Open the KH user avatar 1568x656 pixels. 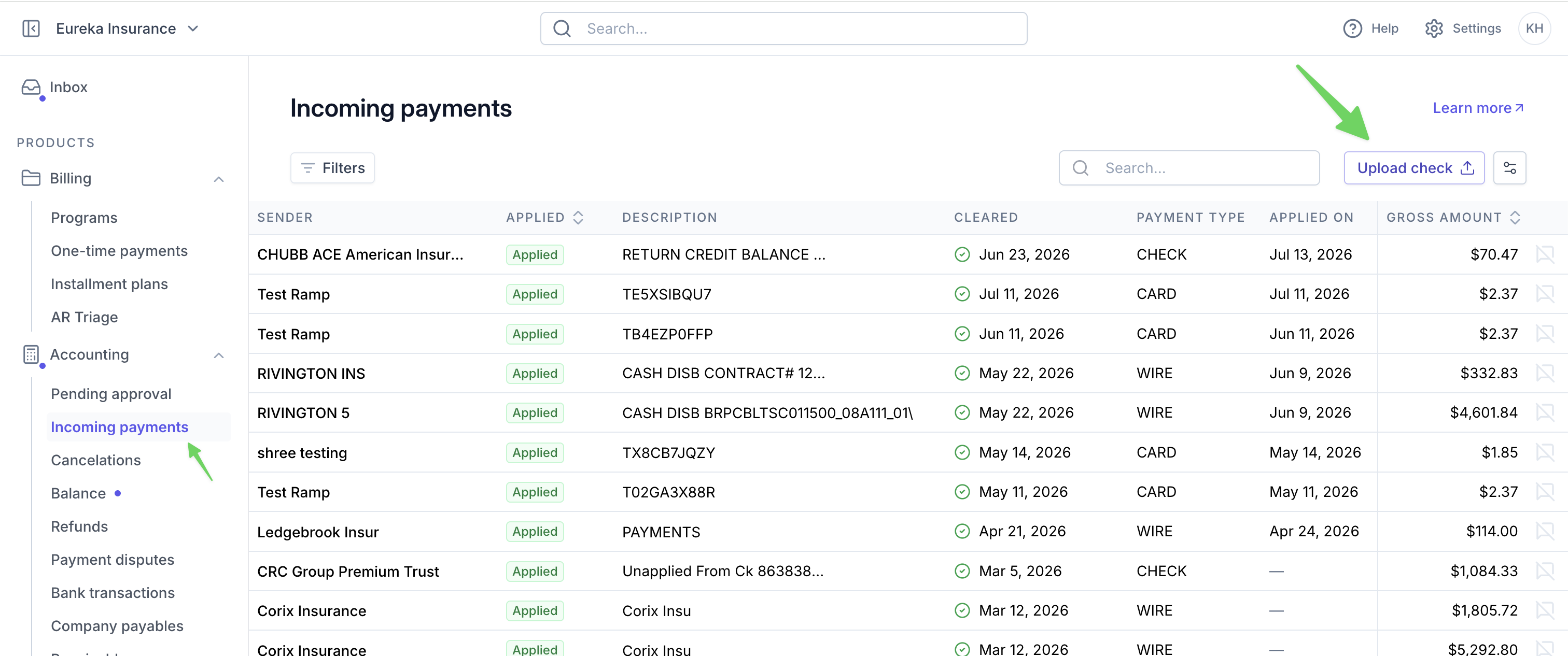click(x=1534, y=28)
